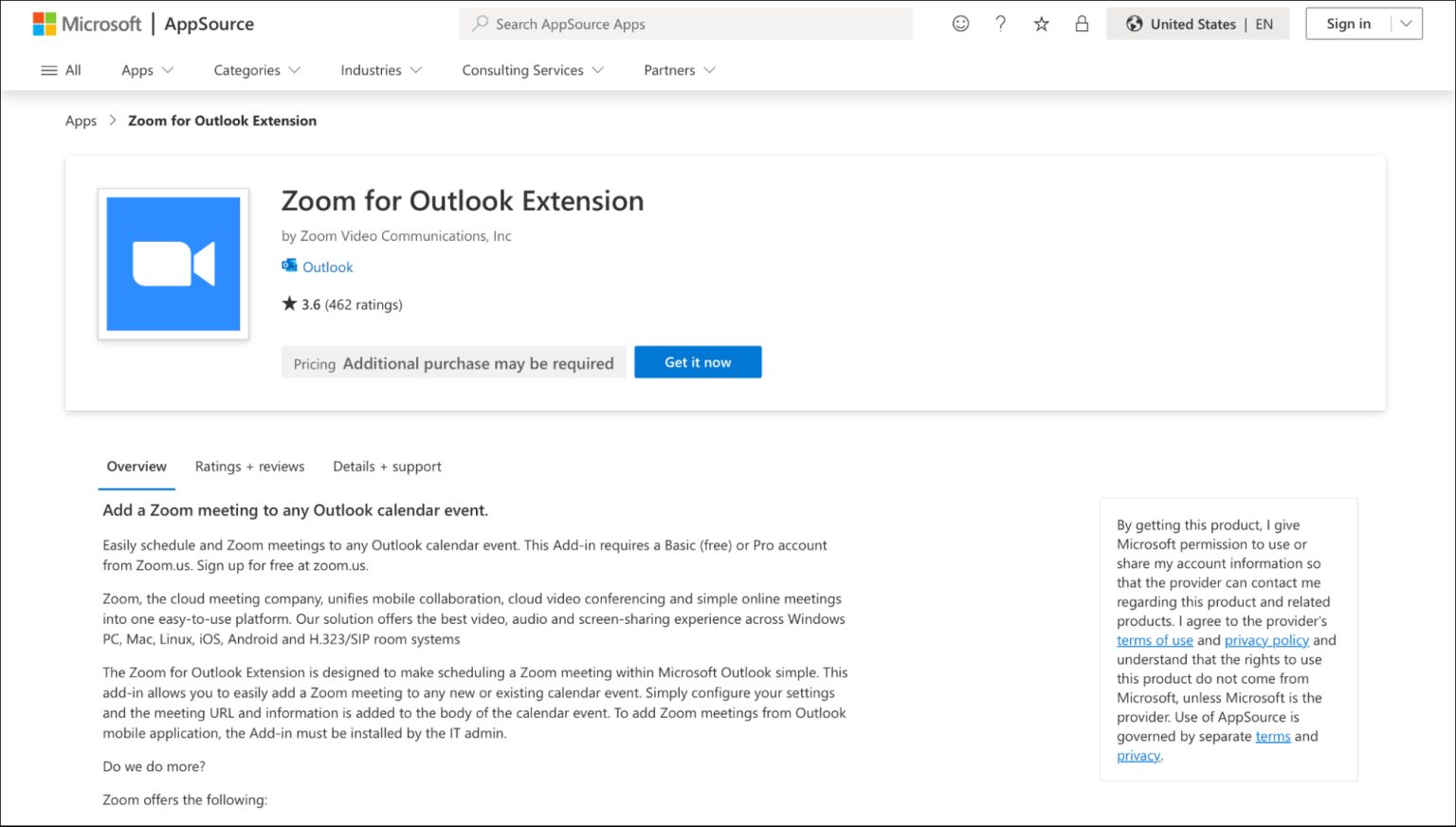Click the Zoom video camera logo

pyautogui.click(x=173, y=264)
